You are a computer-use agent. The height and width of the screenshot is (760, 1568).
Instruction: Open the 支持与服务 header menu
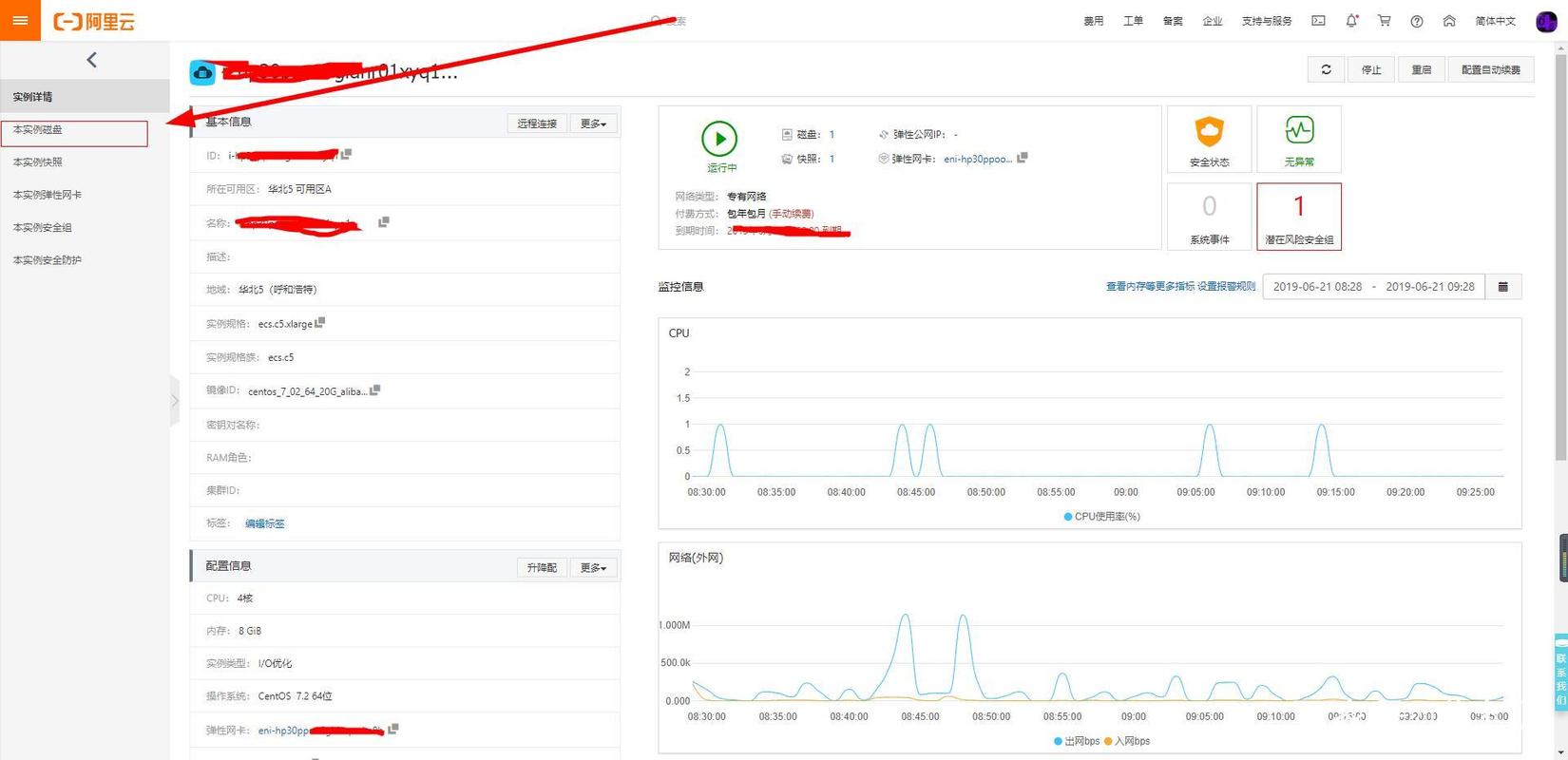(x=1267, y=21)
